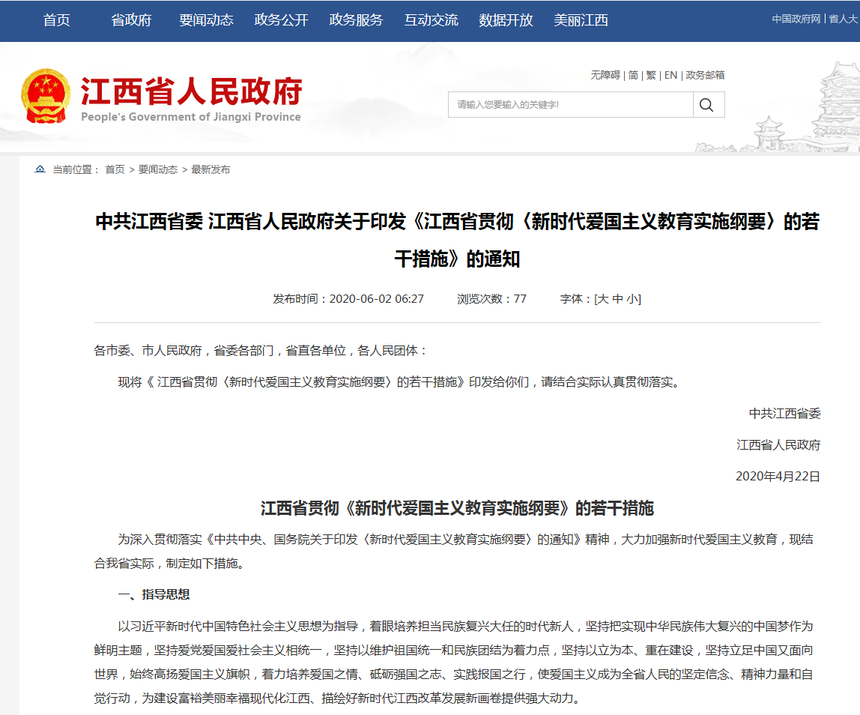Open the 互动交流 navigation item
This screenshot has width=860, height=715.
[431, 20]
